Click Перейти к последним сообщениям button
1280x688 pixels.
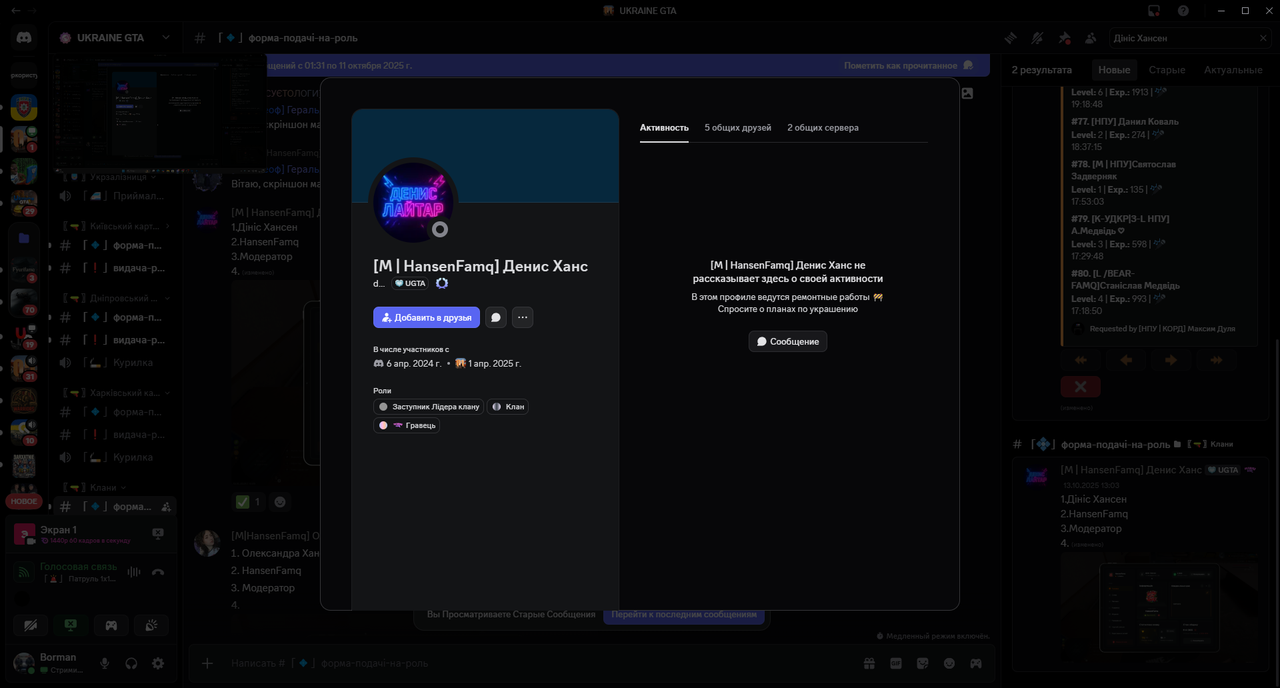[x=684, y=614]
